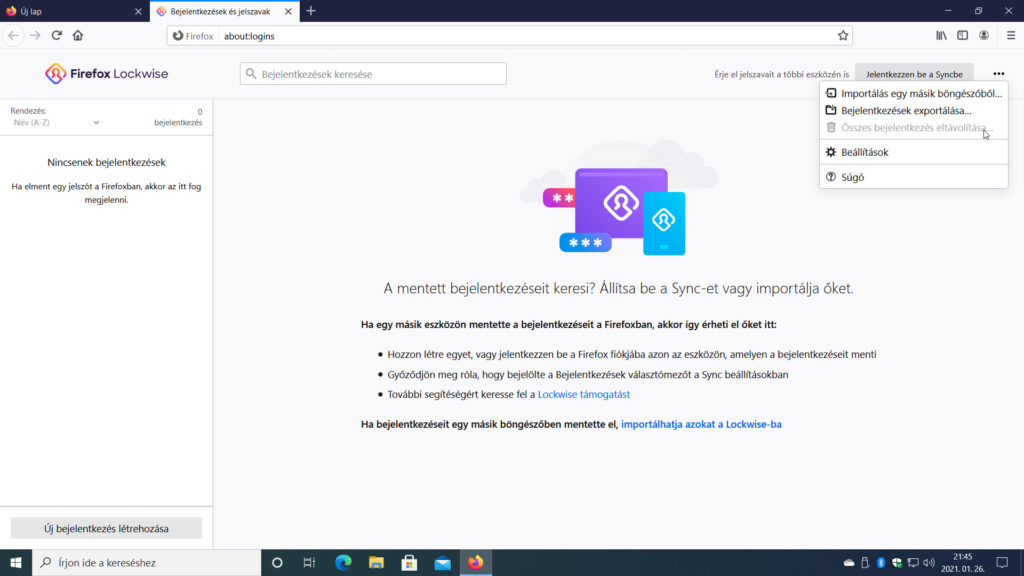The height and width of the screenshot is (576, 1024).
Task: Click Jelentkezzen be a Syncbe button
Action: (x=914, y=74)
